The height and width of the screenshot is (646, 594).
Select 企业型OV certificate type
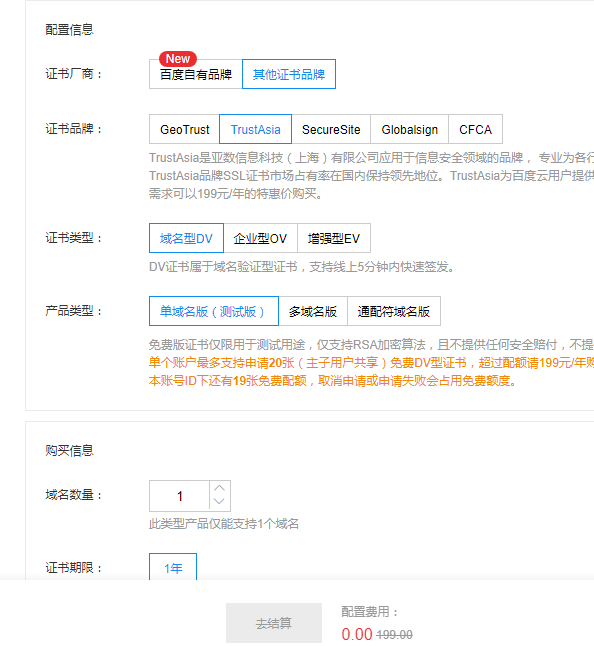click(x=260, y=238)
